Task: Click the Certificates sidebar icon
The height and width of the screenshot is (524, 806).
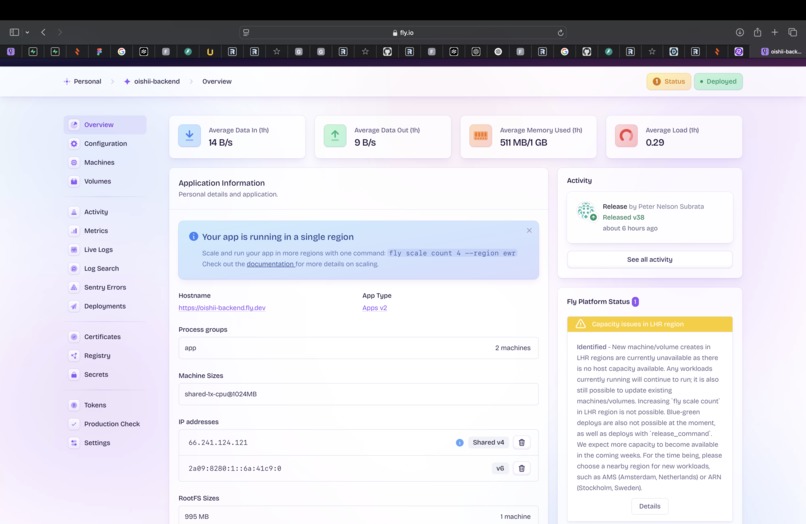Action: 74,337
